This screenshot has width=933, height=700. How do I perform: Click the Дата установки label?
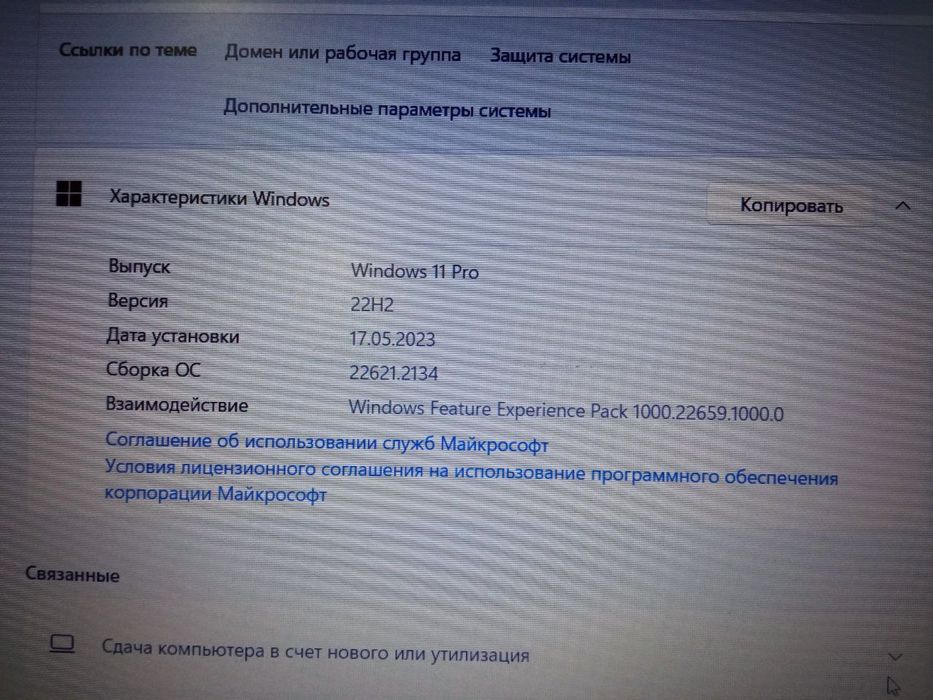coord(173,336)
